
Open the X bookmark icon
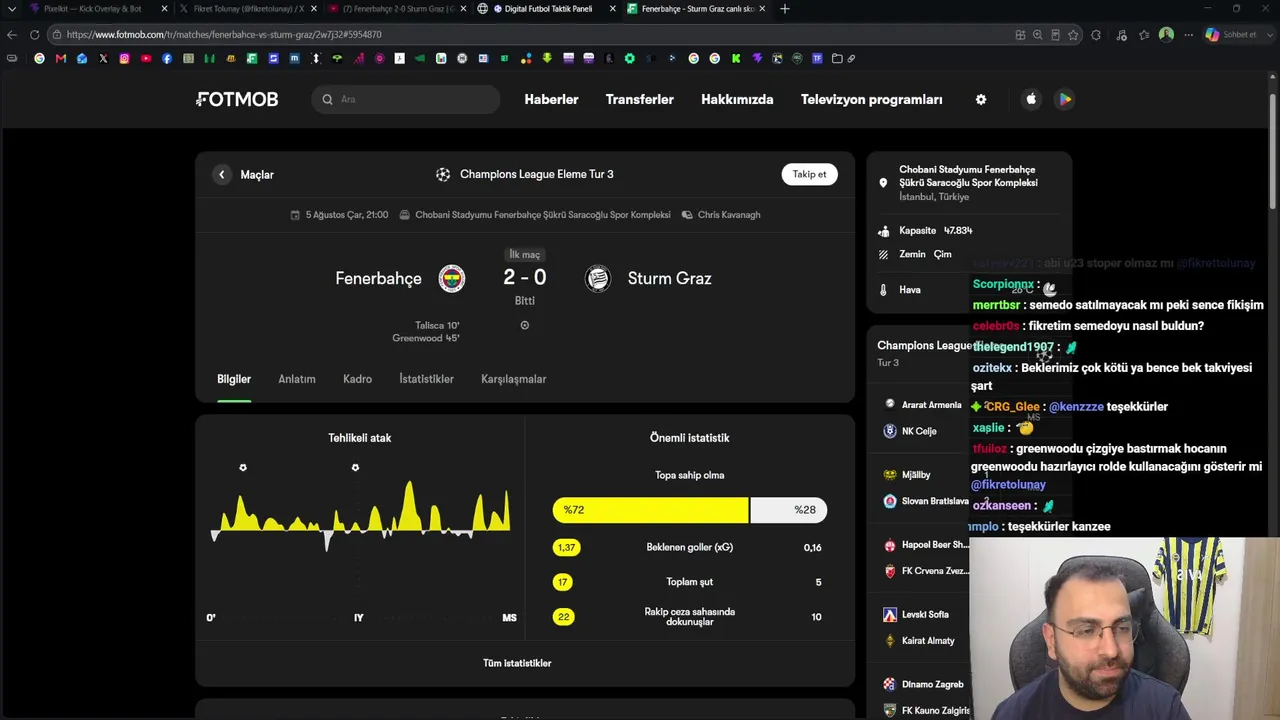[103, 58]
